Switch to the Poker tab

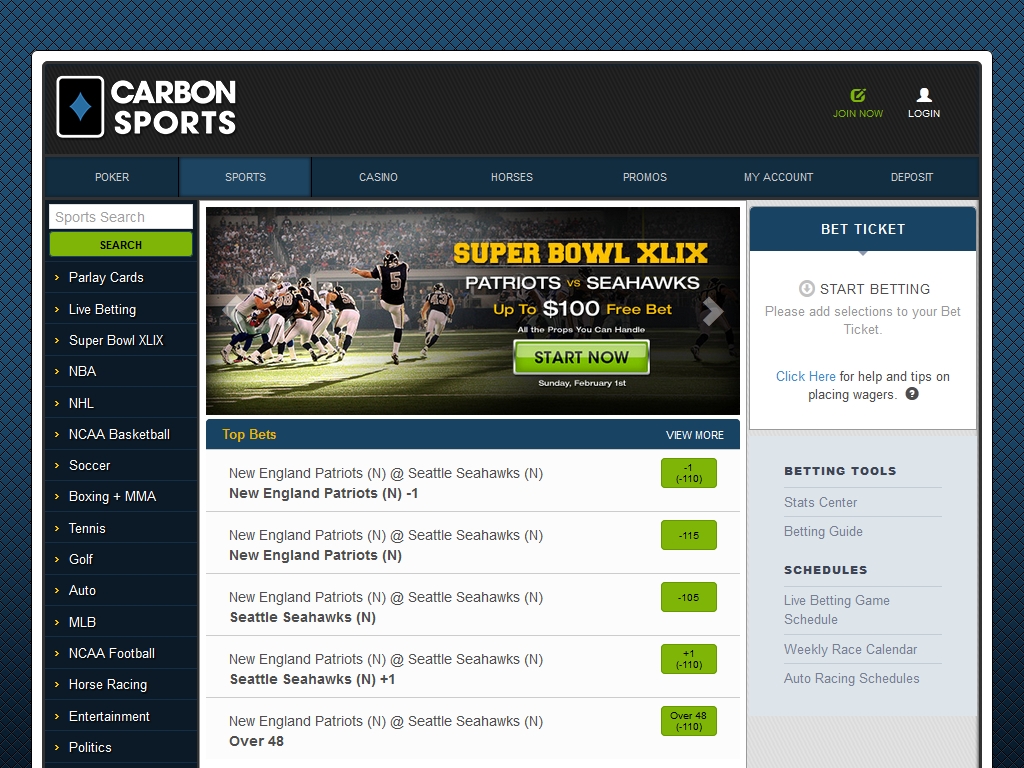pos(112,177)
